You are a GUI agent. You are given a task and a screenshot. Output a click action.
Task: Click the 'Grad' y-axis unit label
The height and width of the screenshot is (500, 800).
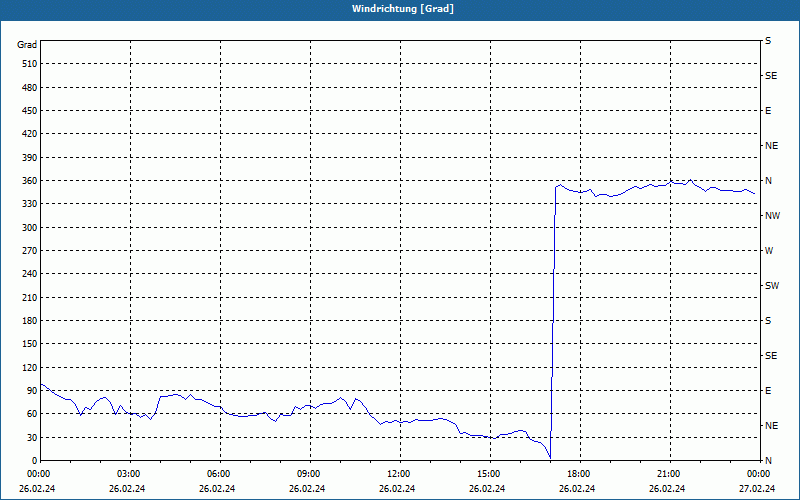click(27, 45)
